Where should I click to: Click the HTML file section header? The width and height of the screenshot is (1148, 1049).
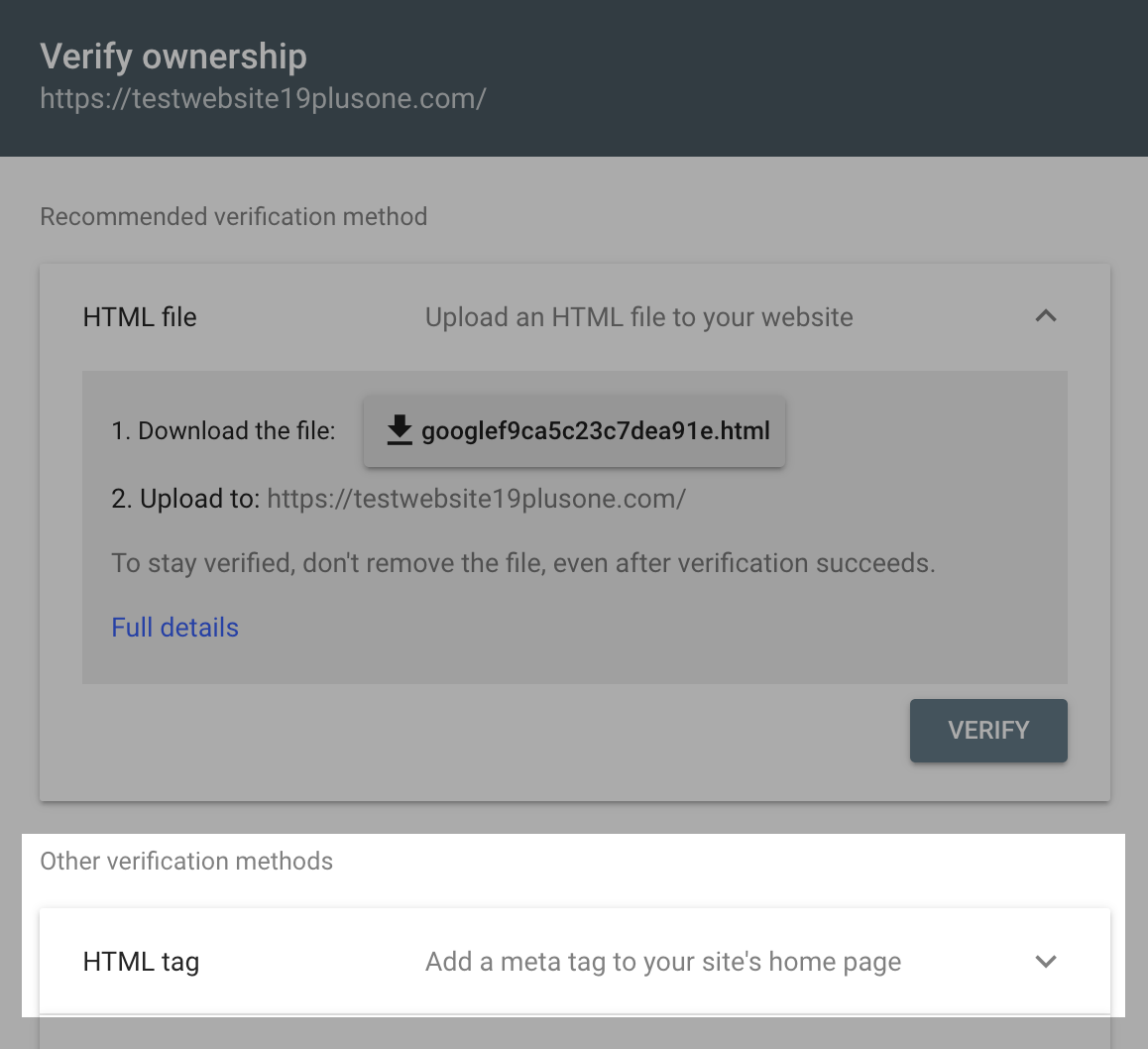point(139,316)
